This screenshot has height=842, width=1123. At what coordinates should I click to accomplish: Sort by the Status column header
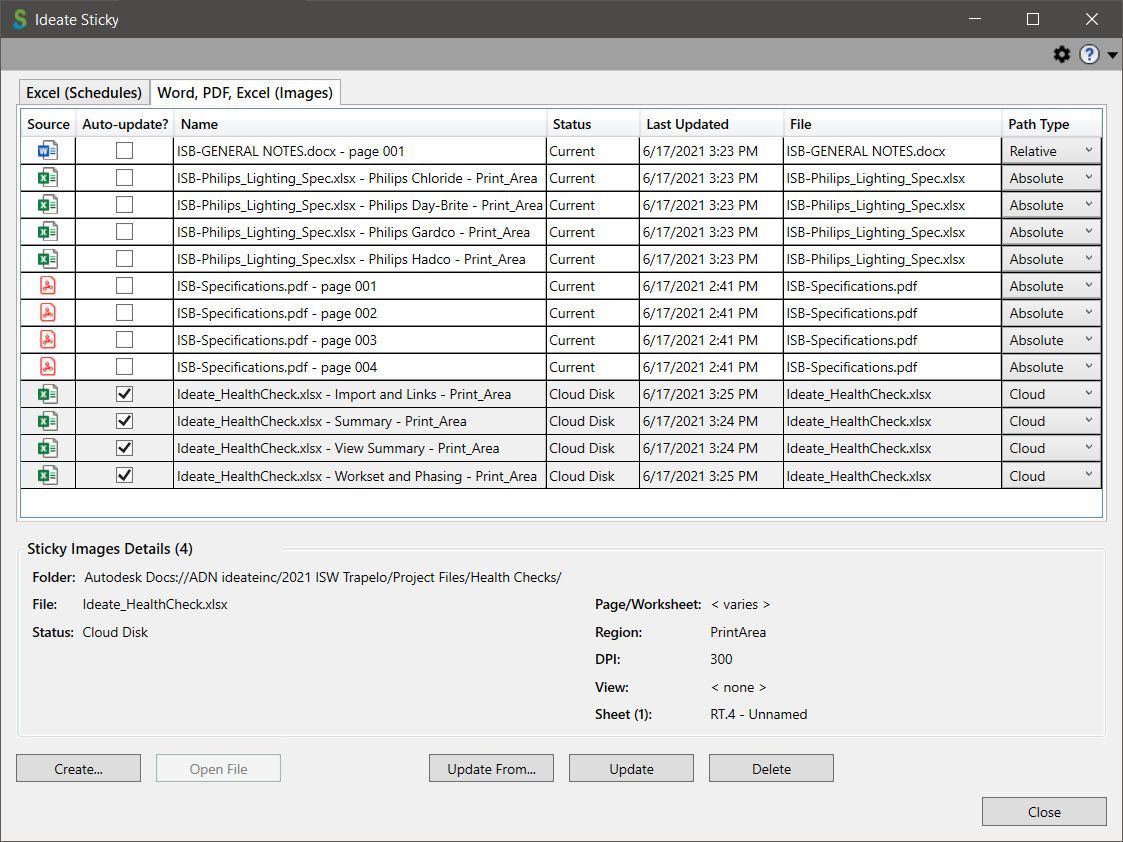(593, 124)
